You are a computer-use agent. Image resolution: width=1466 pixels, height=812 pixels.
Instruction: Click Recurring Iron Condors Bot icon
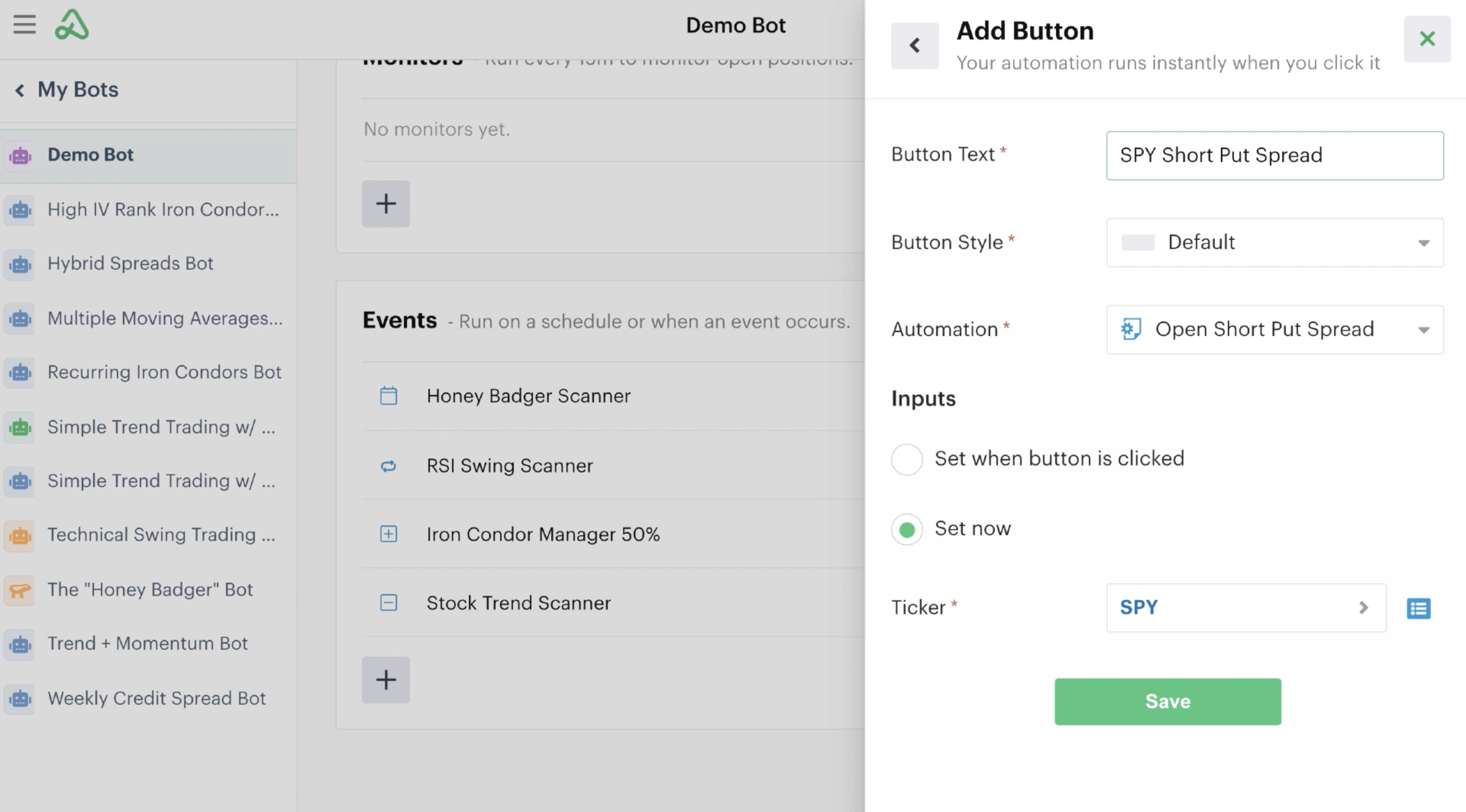[x=20, y=373]
